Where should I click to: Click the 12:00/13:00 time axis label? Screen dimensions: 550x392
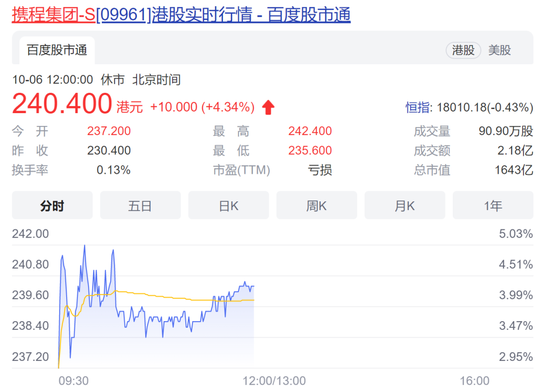(x=274, y=381)
